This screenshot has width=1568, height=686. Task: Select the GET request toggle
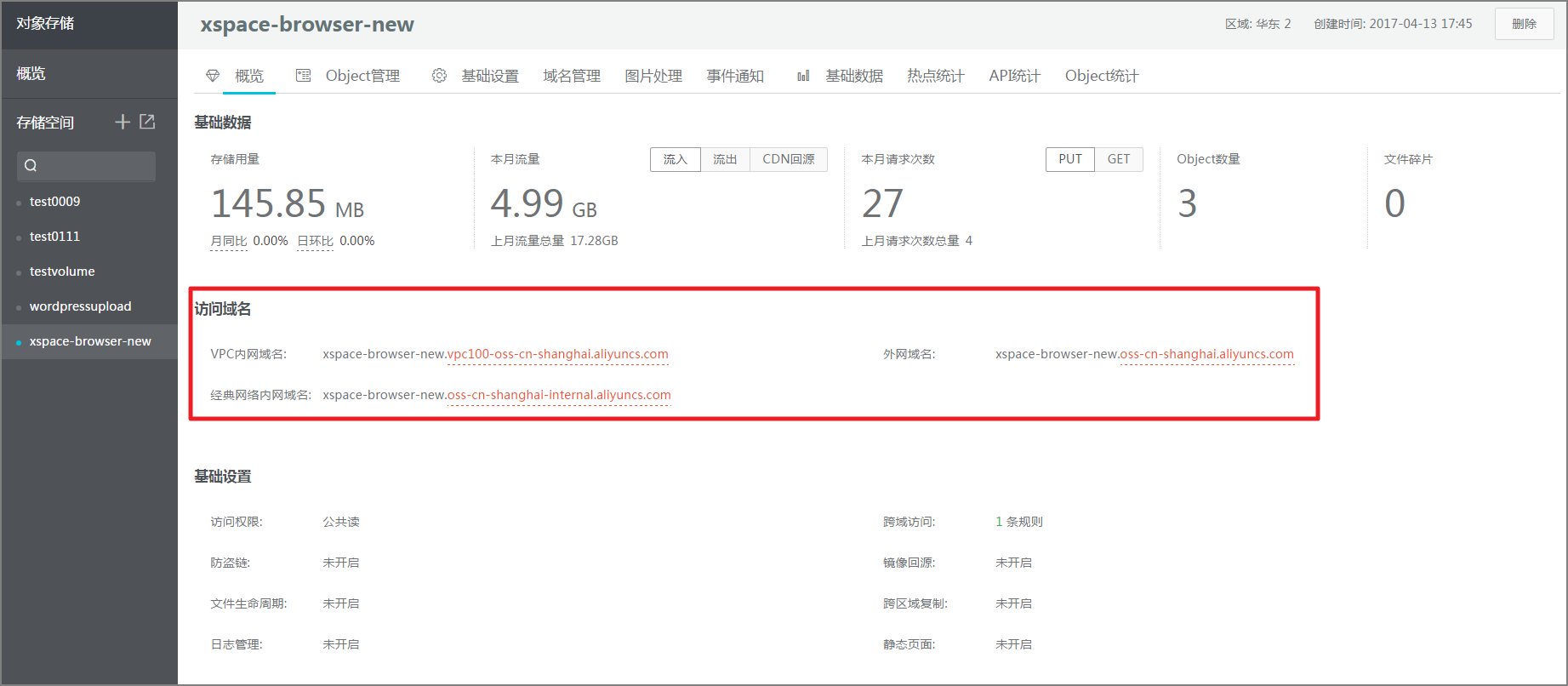point(1119,159)
